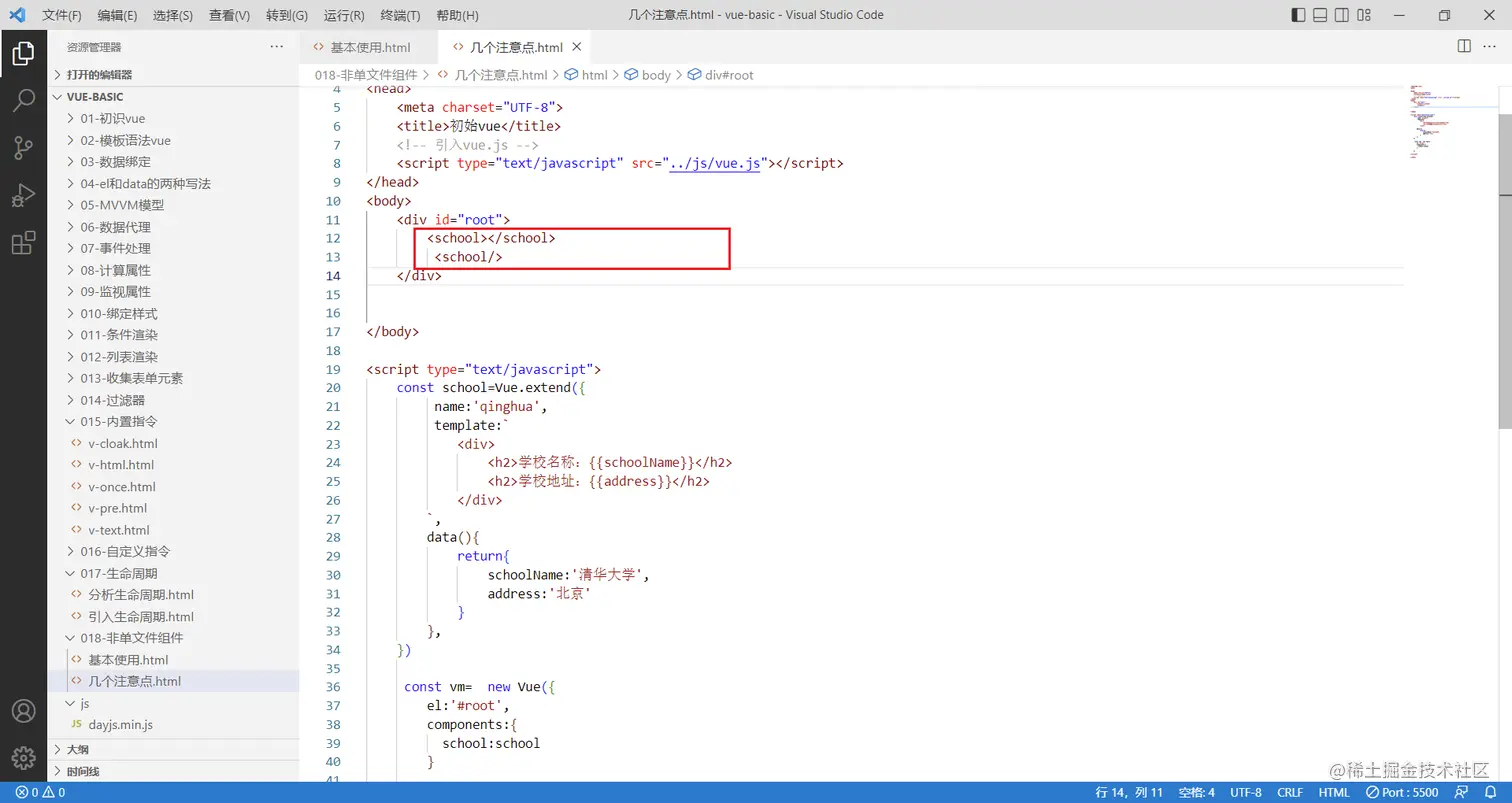
Task: Click the VS Code logo icon
Action: pyautogui.click(x=17, y=15)
